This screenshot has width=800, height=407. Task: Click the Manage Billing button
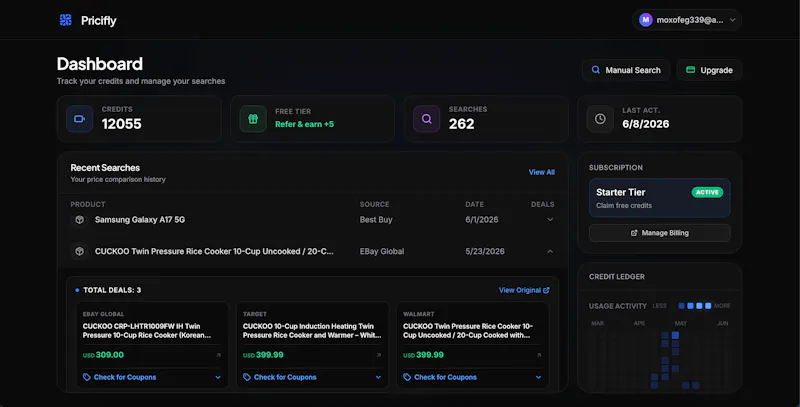click(x=659, y=233)
